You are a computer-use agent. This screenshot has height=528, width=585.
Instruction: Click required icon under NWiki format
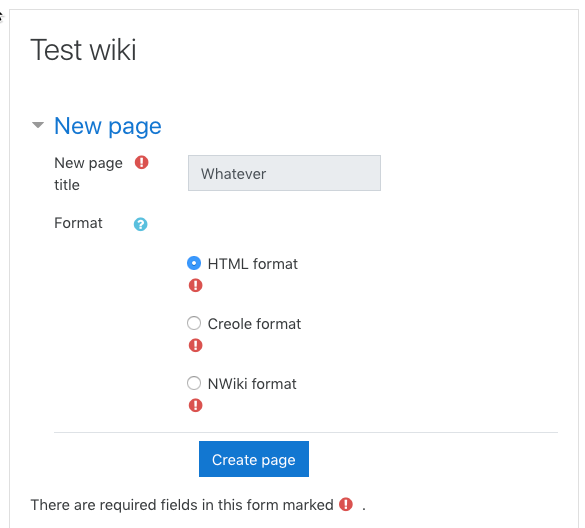pyautogui.click(x=195, y=405)
